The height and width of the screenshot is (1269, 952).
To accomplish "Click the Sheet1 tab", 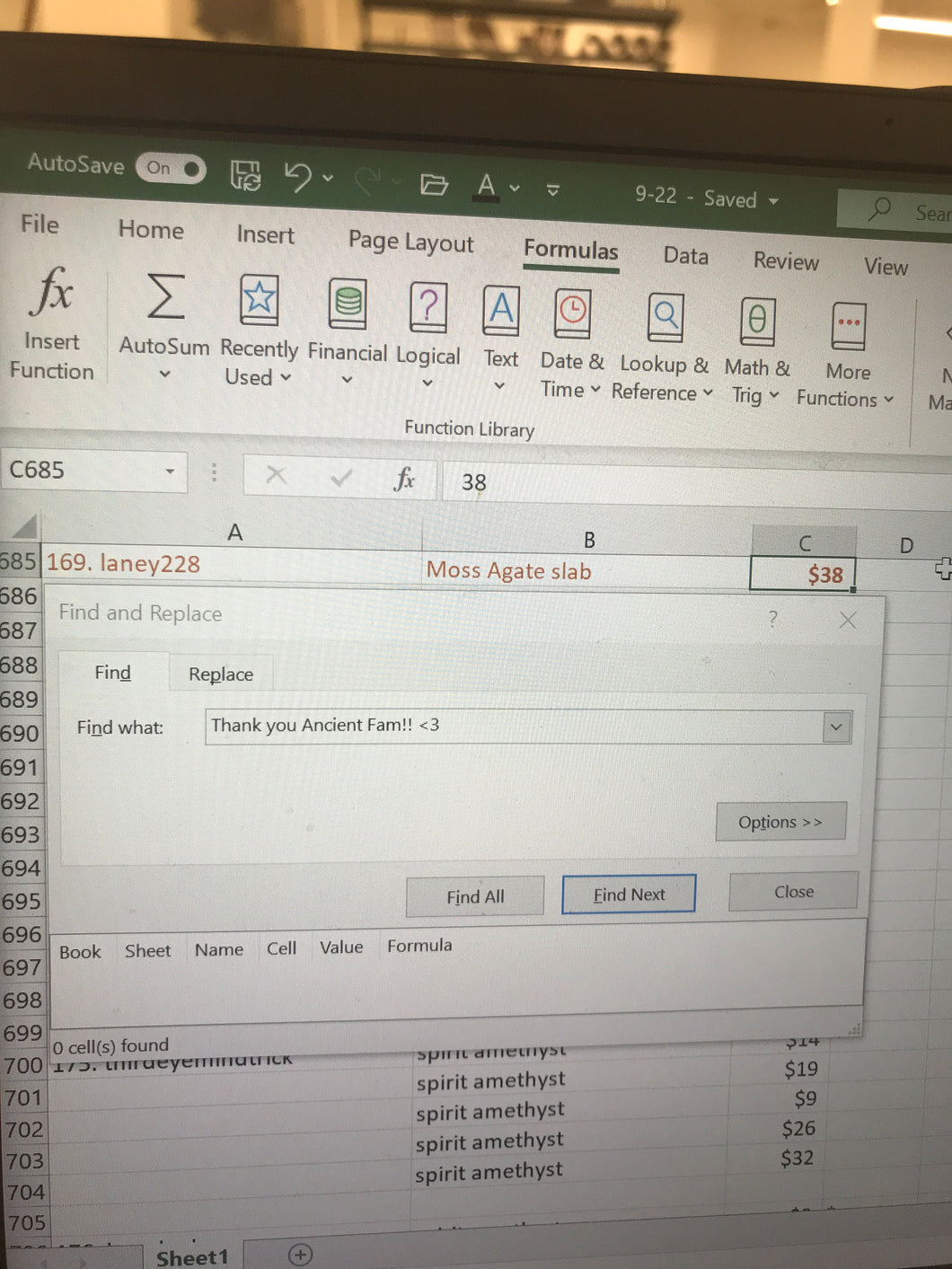I will (191, 1256).
